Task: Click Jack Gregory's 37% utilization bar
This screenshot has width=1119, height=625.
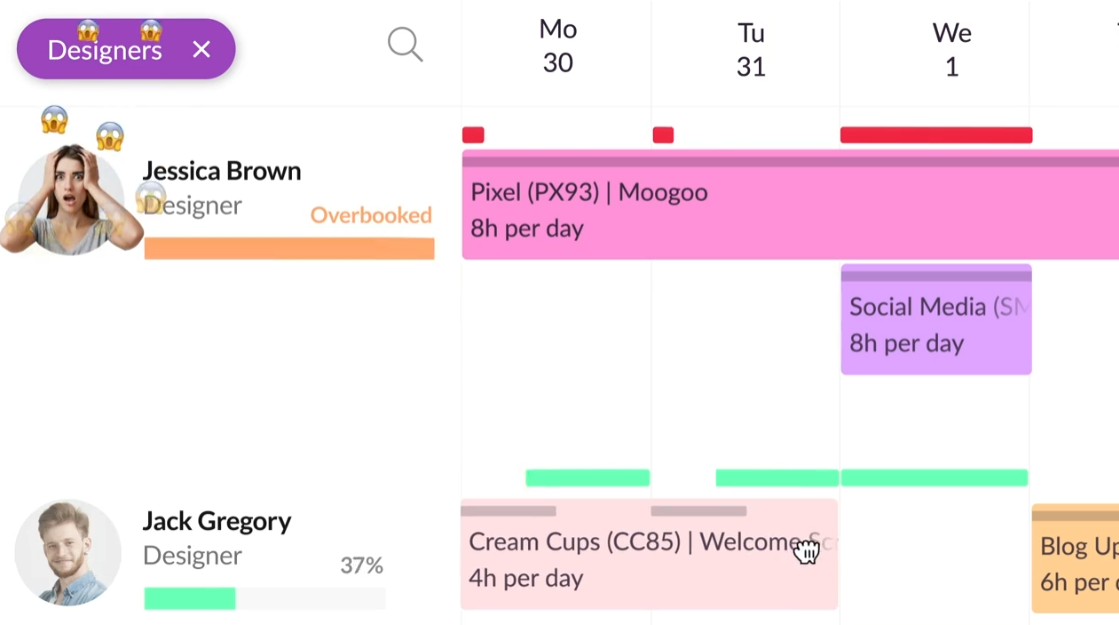Action: (265, 599)
